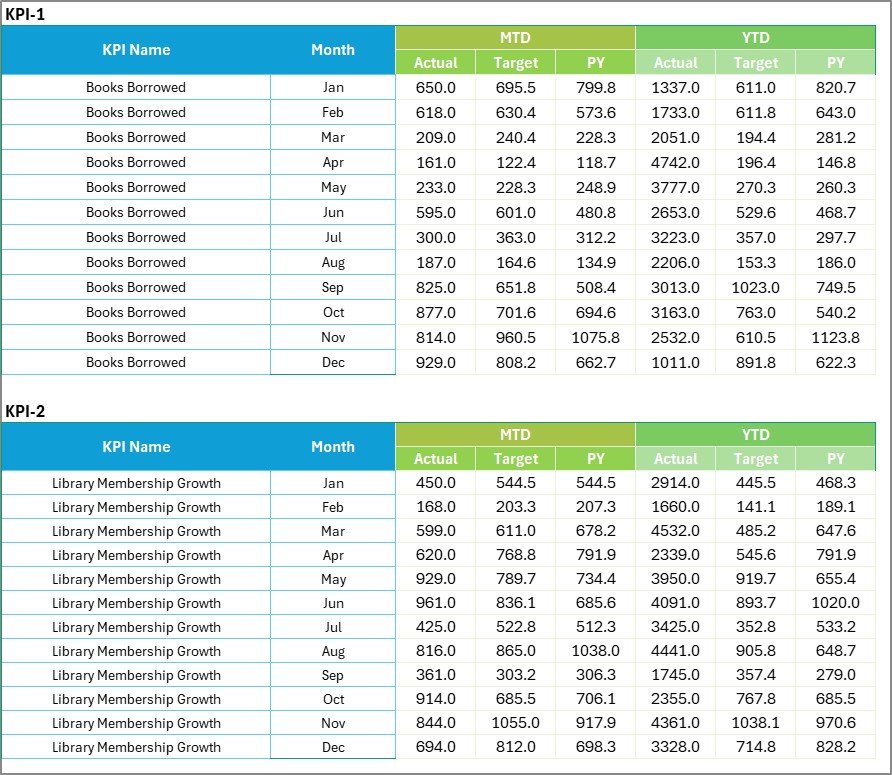Click the 1075.8 MTD PY for Books Borrowed November

click(596, 337)
